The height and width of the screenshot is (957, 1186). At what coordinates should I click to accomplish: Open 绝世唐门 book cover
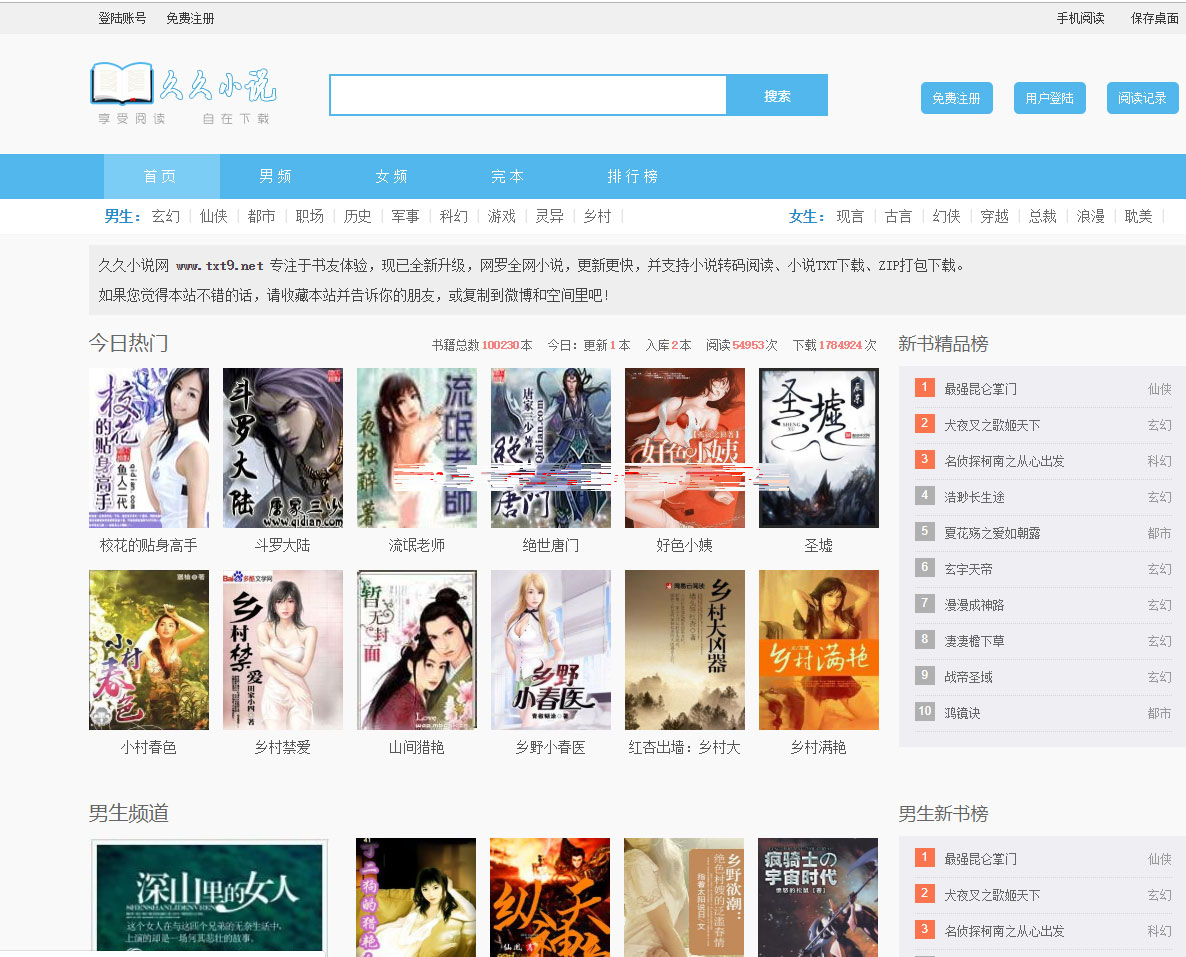pyautogui.click(x=551, y=448)
